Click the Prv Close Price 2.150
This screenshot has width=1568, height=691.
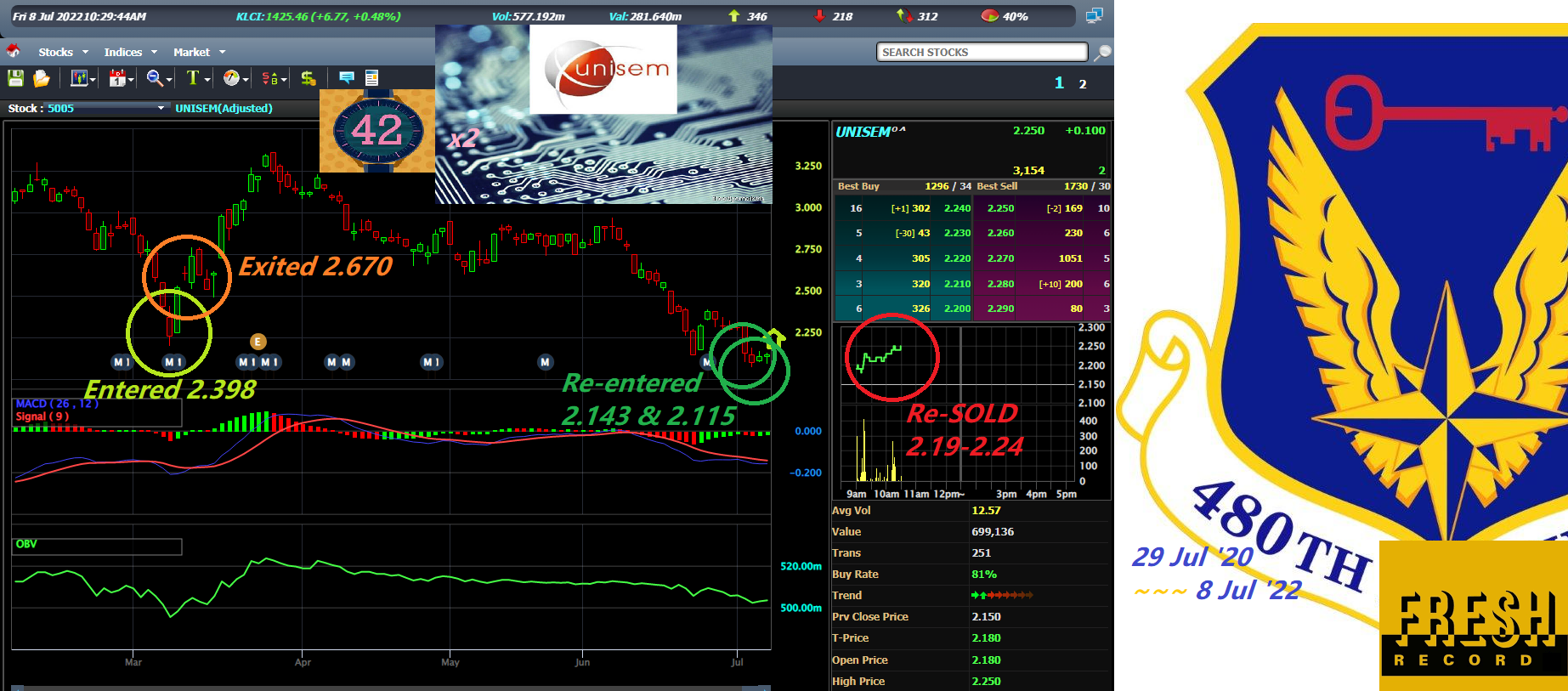coord(986,617)
